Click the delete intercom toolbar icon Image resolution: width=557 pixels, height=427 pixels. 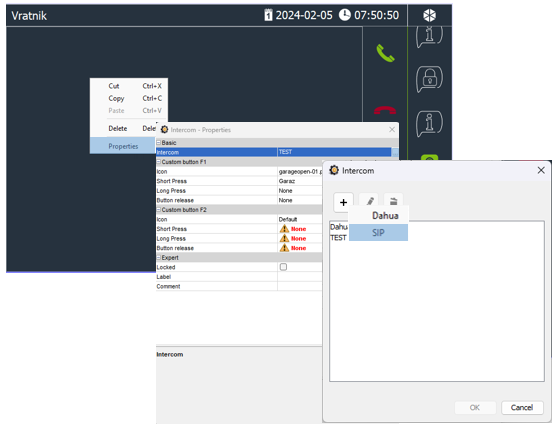pyautogui.click(x=393, y=201)
